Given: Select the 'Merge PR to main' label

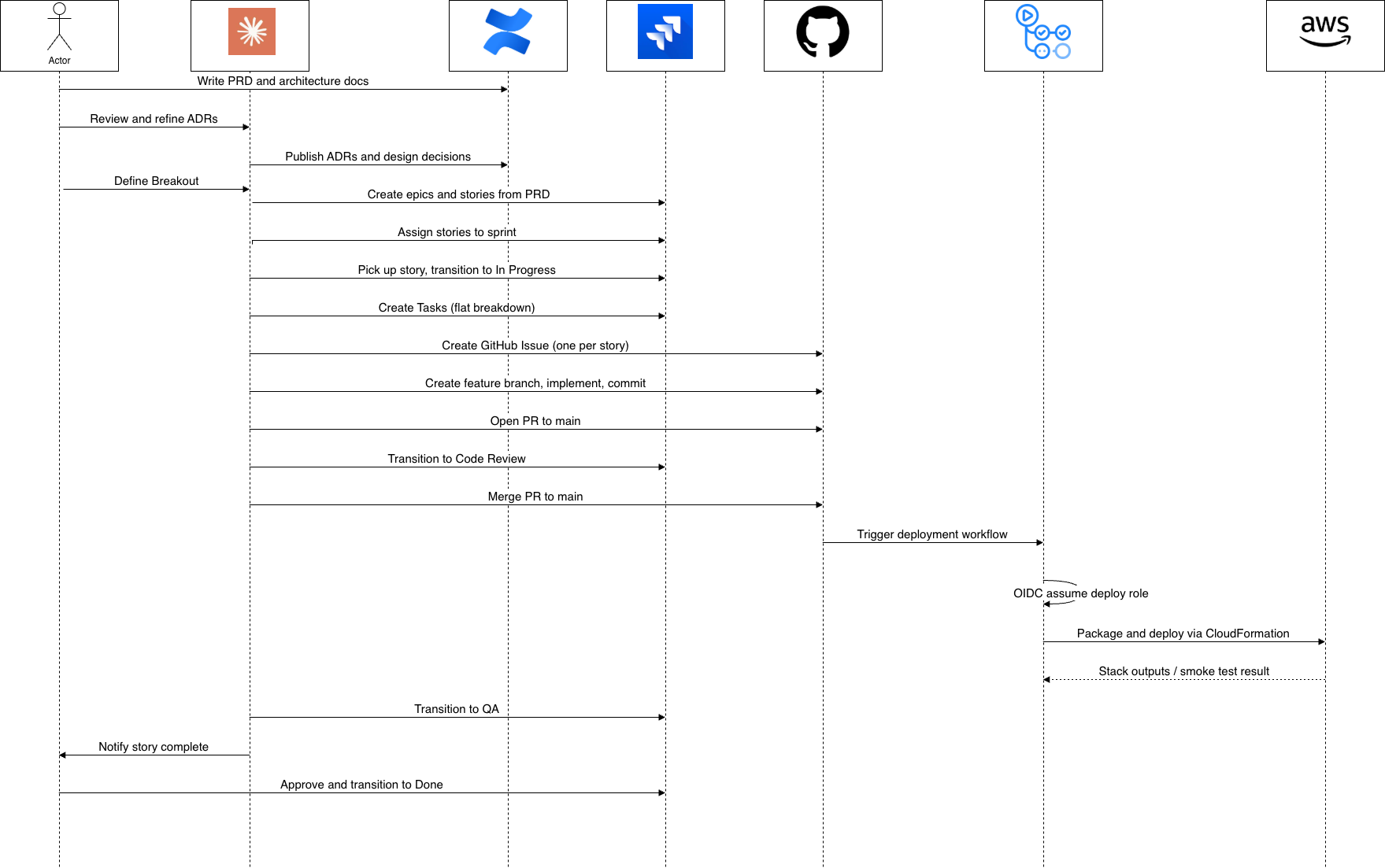Looking at the screenshot, I should pos(535,497).
